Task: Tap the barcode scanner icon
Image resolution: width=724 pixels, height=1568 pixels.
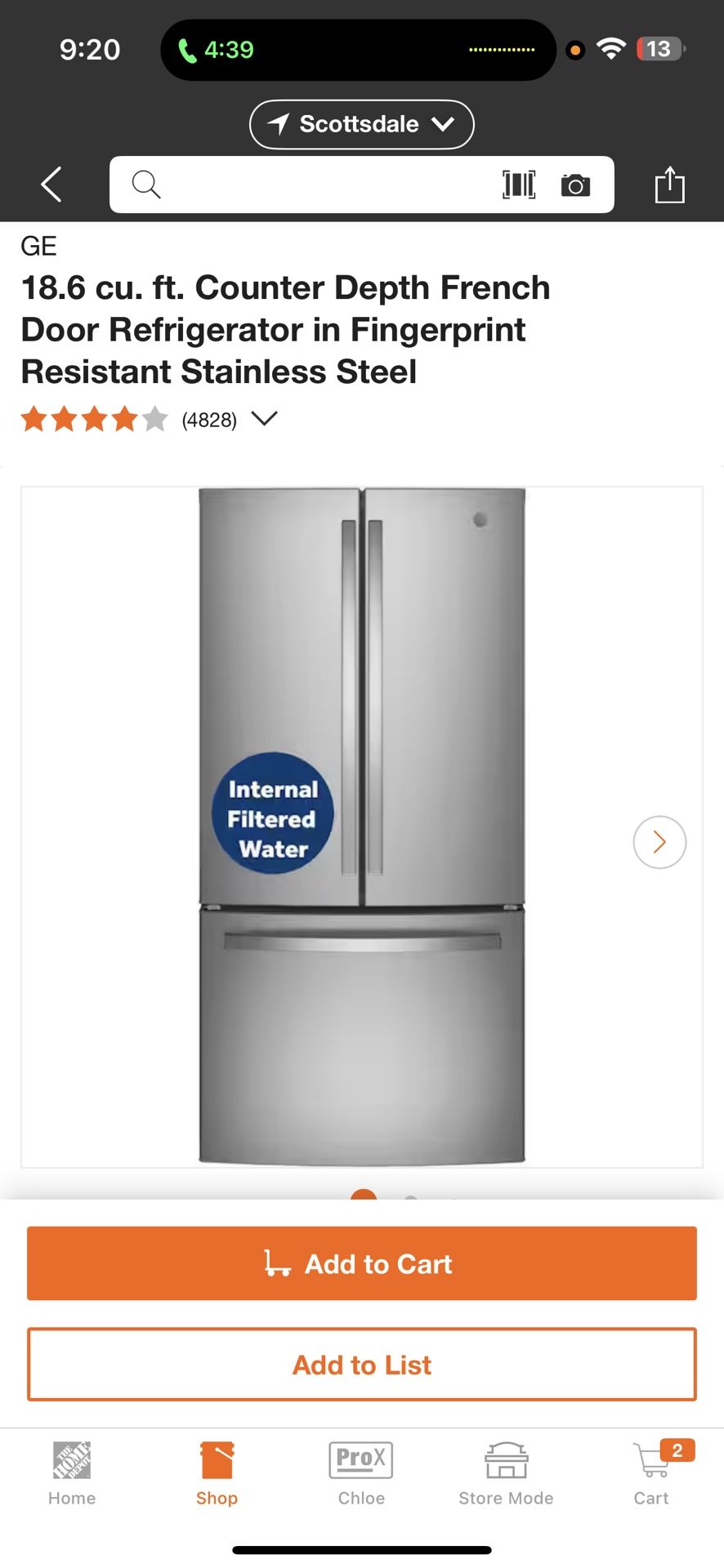Action: point(519,185)
